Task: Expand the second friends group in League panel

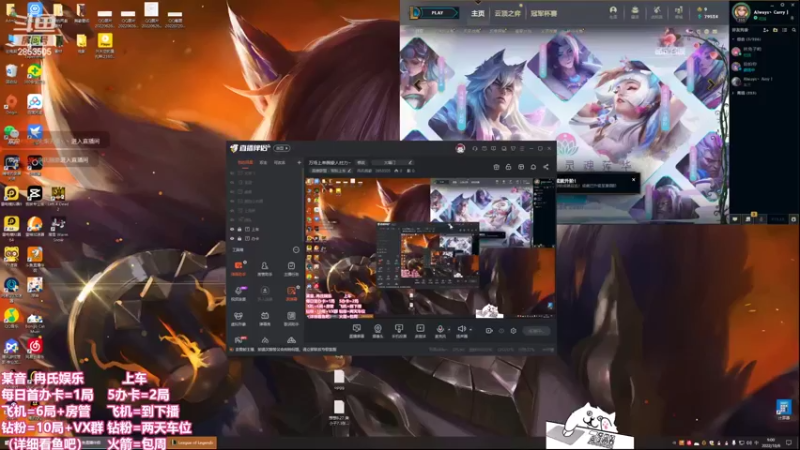Action: pyautogui.click(x=734, y=93)
